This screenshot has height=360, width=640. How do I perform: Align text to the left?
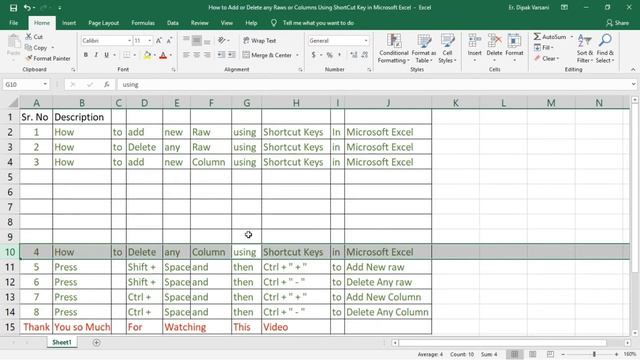click(186, 55)
